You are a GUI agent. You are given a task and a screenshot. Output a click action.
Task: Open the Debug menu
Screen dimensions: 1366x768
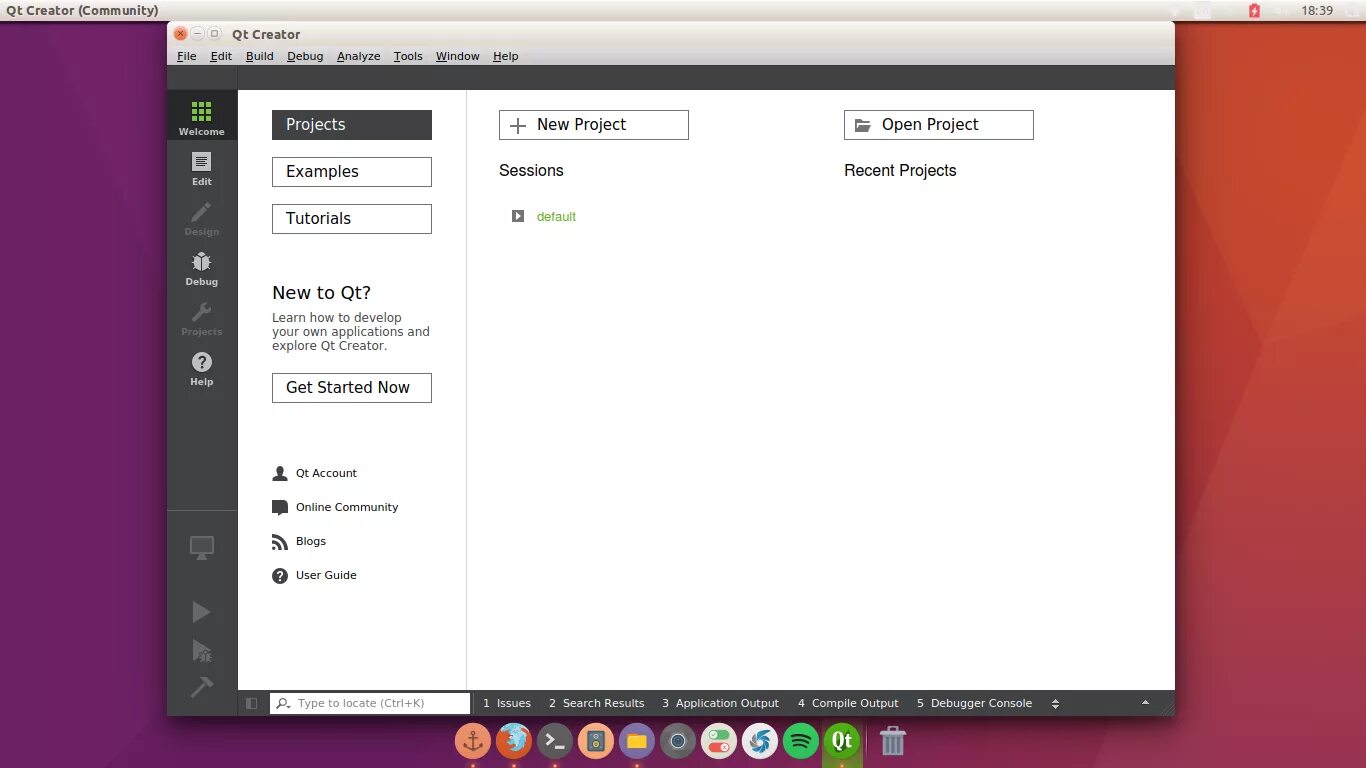click(x=305, y=56)
